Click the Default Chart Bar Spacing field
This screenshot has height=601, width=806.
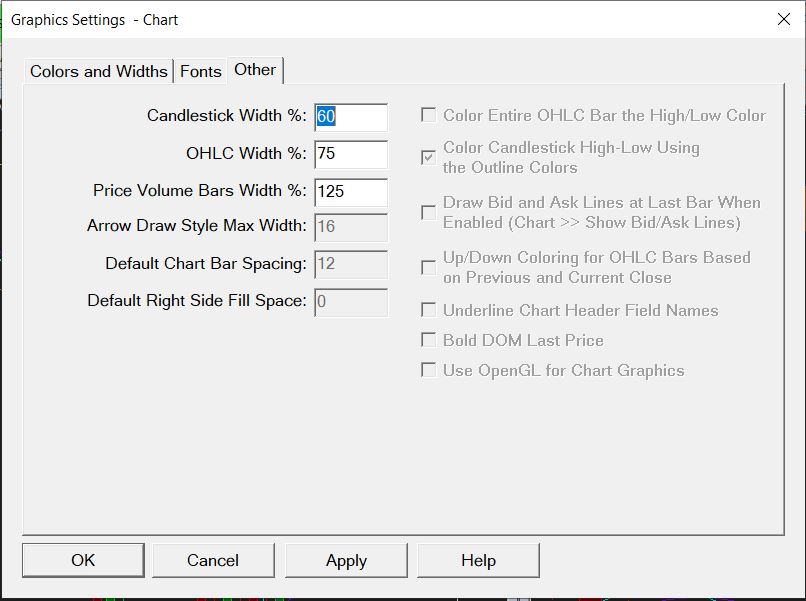tap(350, 264)
